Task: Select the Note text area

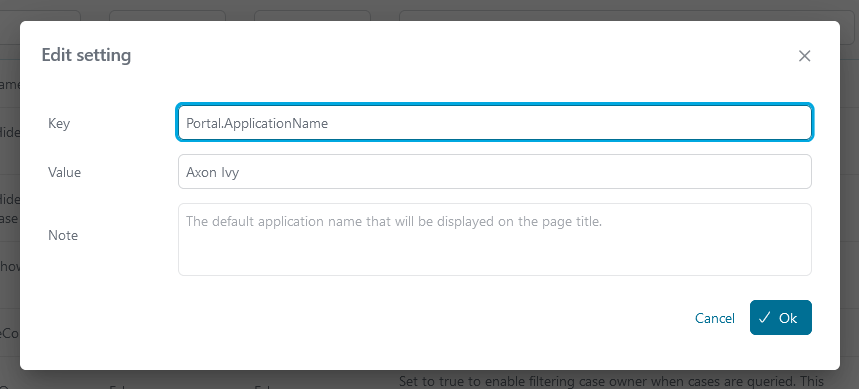Action: 495,239
